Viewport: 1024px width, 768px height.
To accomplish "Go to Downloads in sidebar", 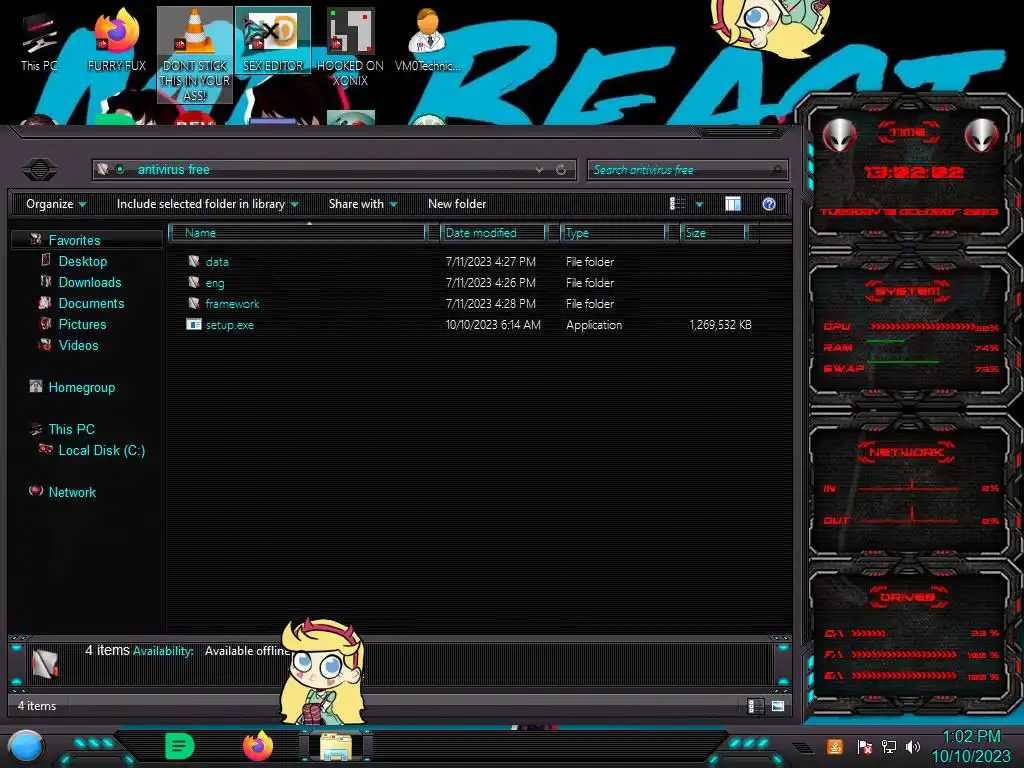I will point(90,282).
